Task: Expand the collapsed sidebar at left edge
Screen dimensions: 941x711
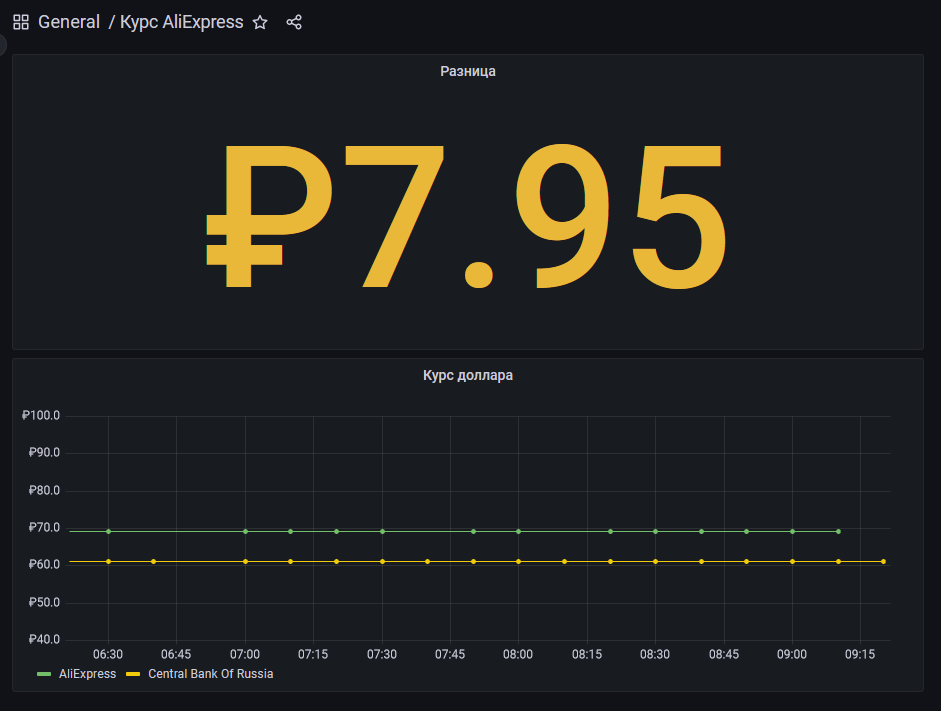Action: point(3,44)
